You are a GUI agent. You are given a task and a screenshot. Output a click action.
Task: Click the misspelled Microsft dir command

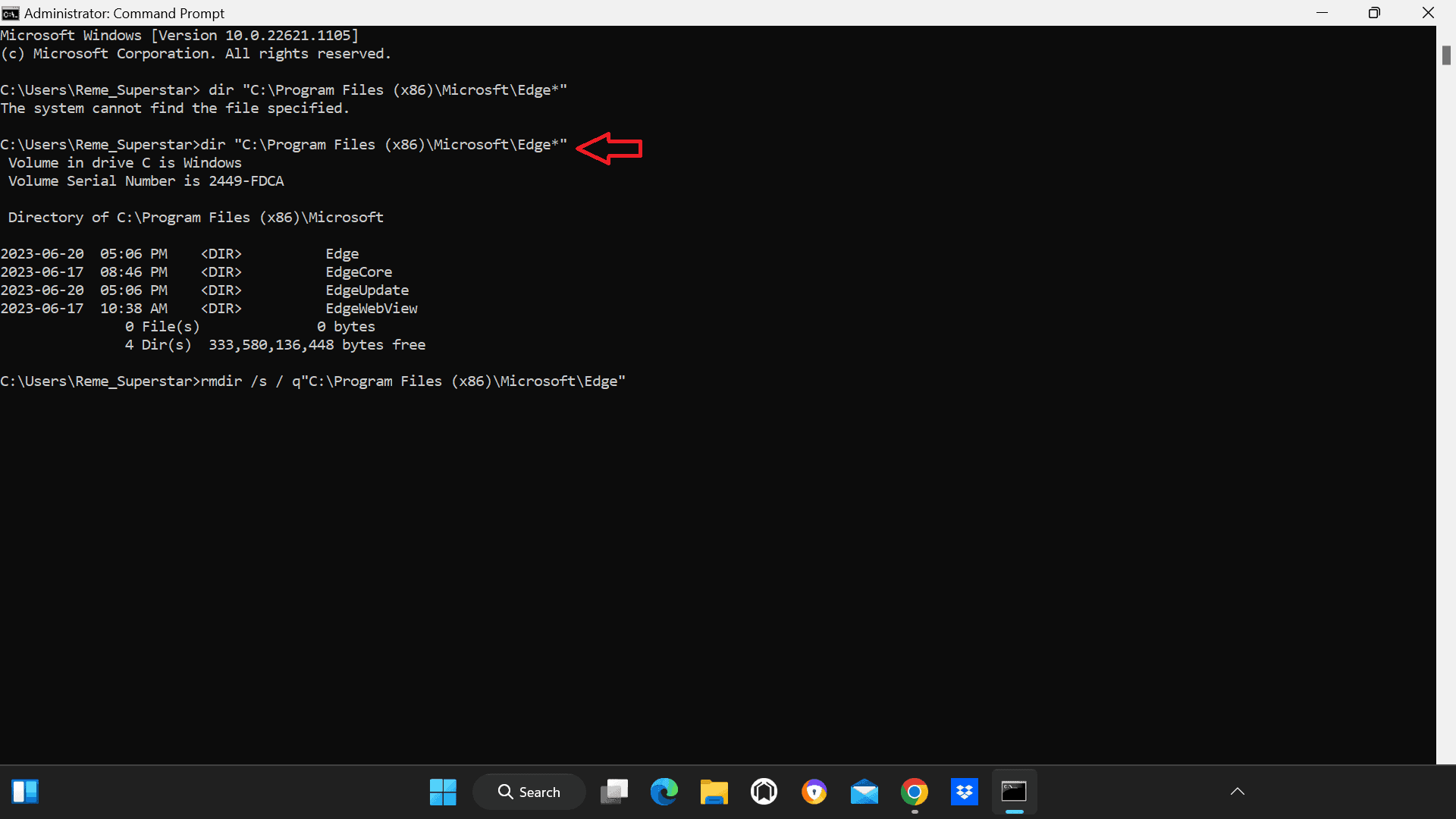[x=284, y=90]
